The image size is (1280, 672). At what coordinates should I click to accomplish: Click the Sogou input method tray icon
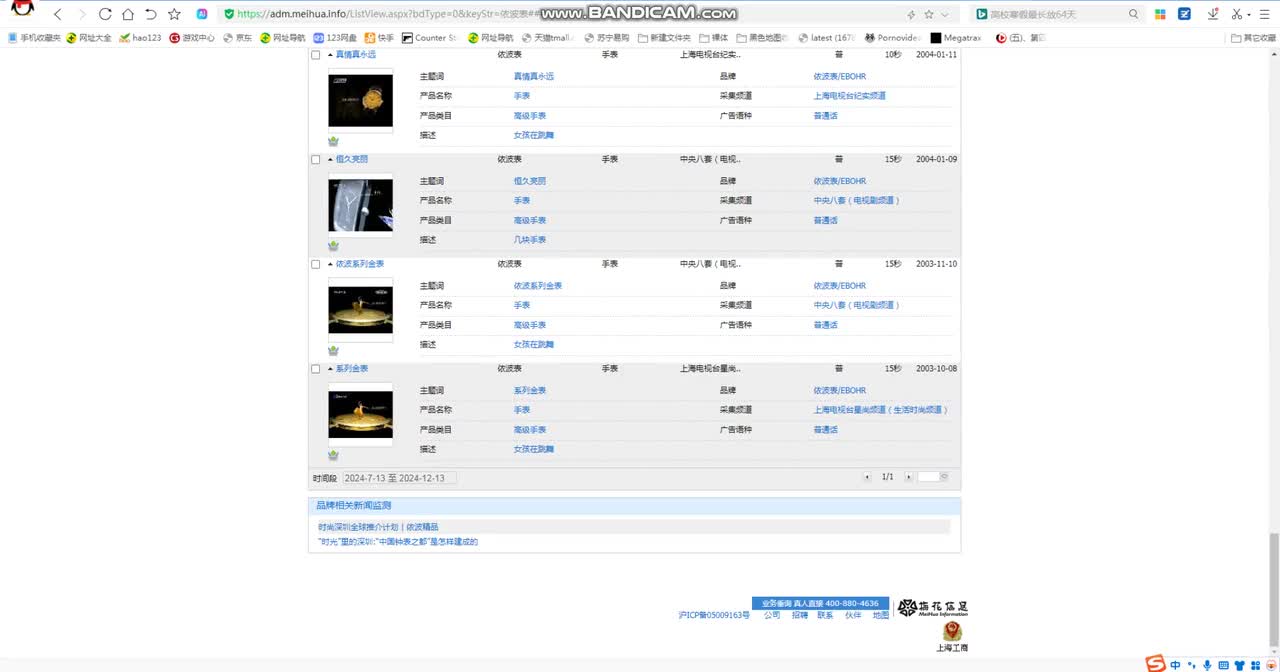1155,664
